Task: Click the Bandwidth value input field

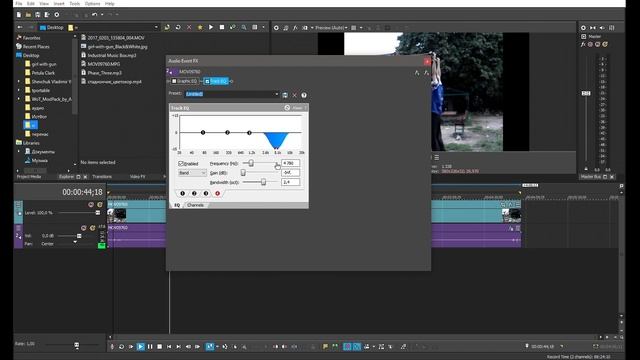Action: 291,182
